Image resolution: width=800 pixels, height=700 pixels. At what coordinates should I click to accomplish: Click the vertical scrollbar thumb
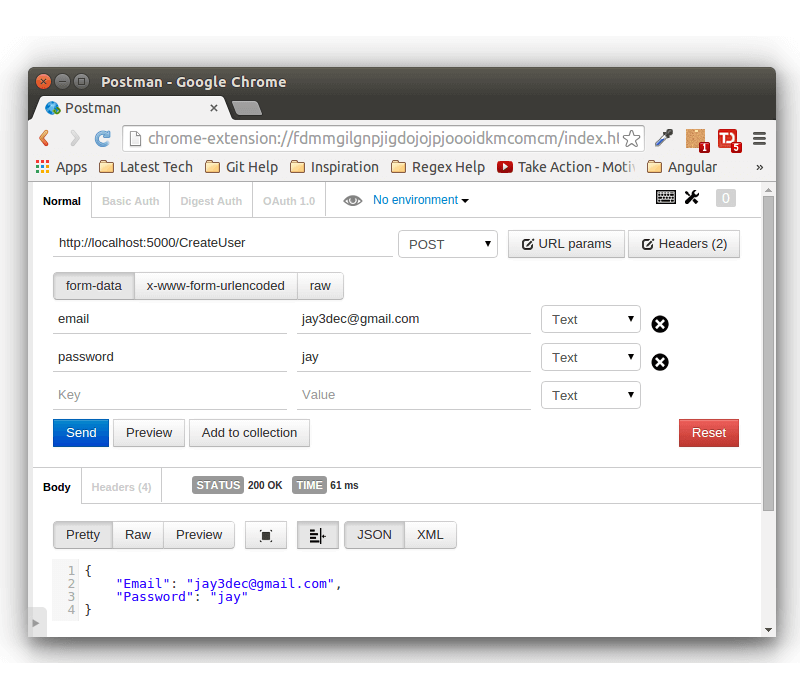pyautogui.click(x=768, y=353)
